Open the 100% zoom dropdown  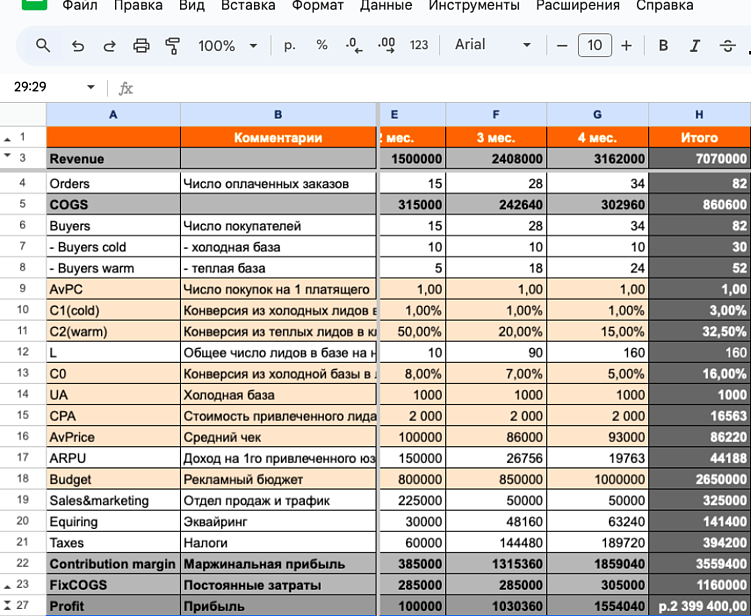click(228, 46)
